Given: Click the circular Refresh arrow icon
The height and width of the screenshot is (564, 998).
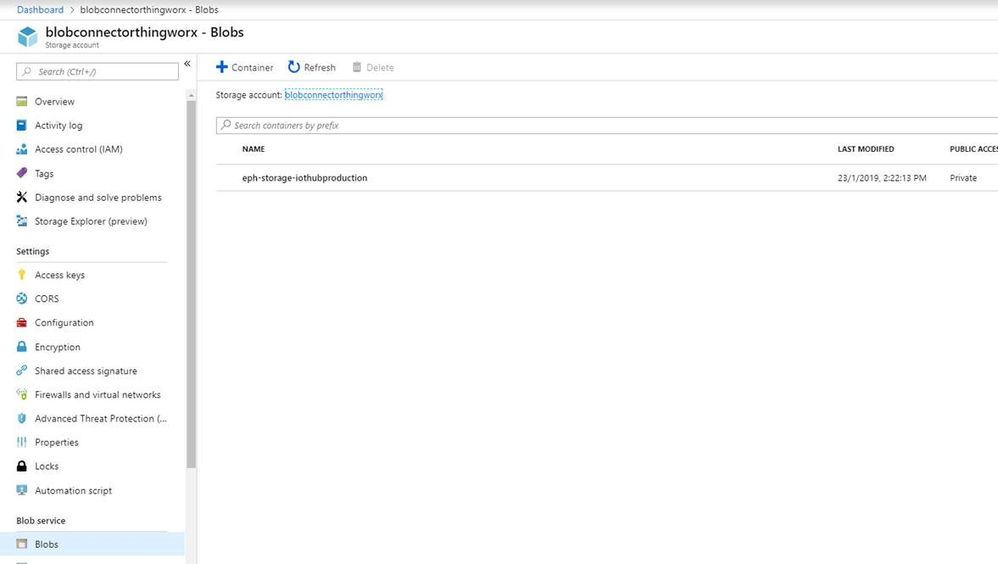Looking at the screenshot, I should pyautogui.click(x=293, y=67).
